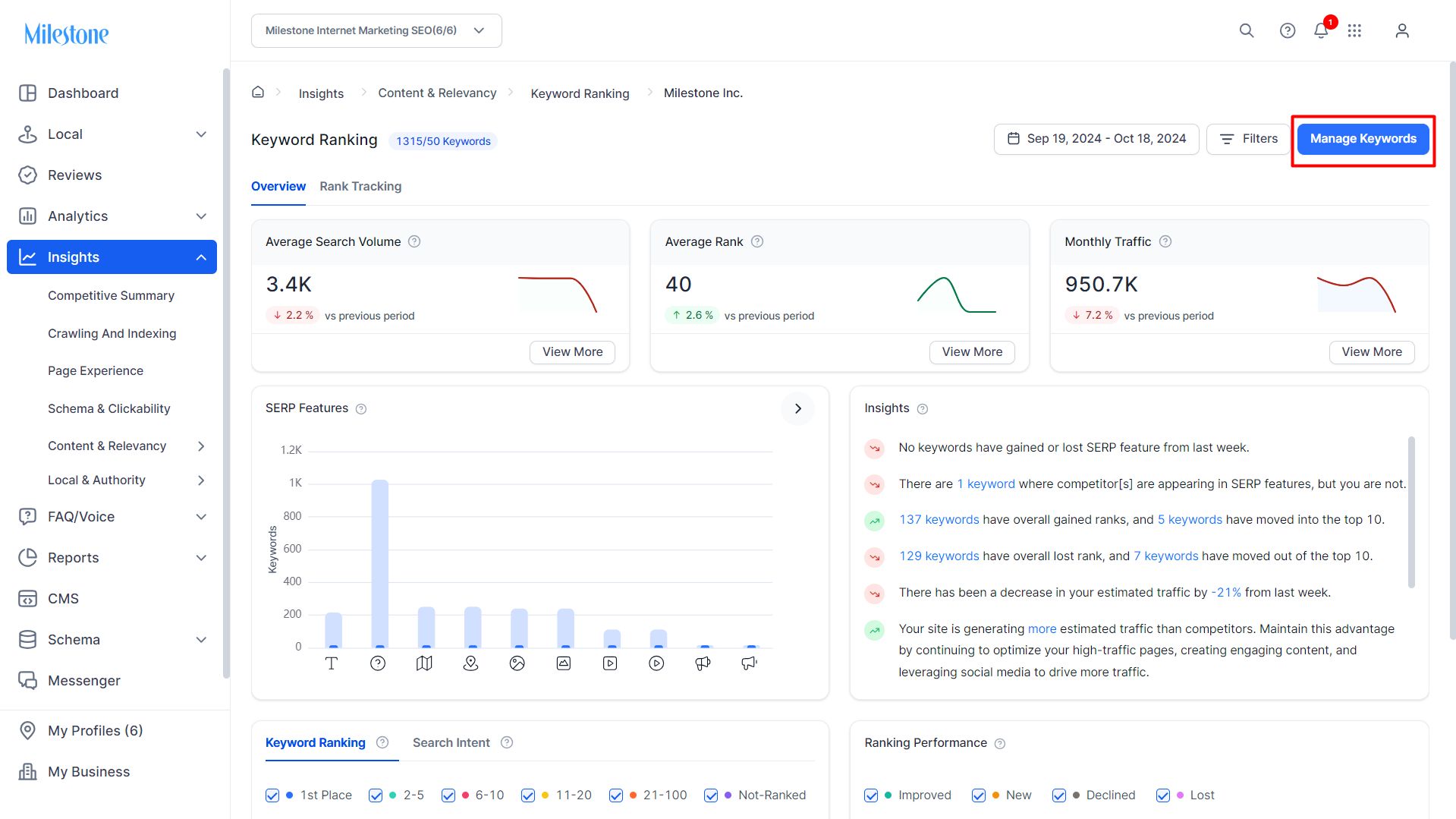
Task: Open the apps grid icon
Action: tap(1355, 30)
